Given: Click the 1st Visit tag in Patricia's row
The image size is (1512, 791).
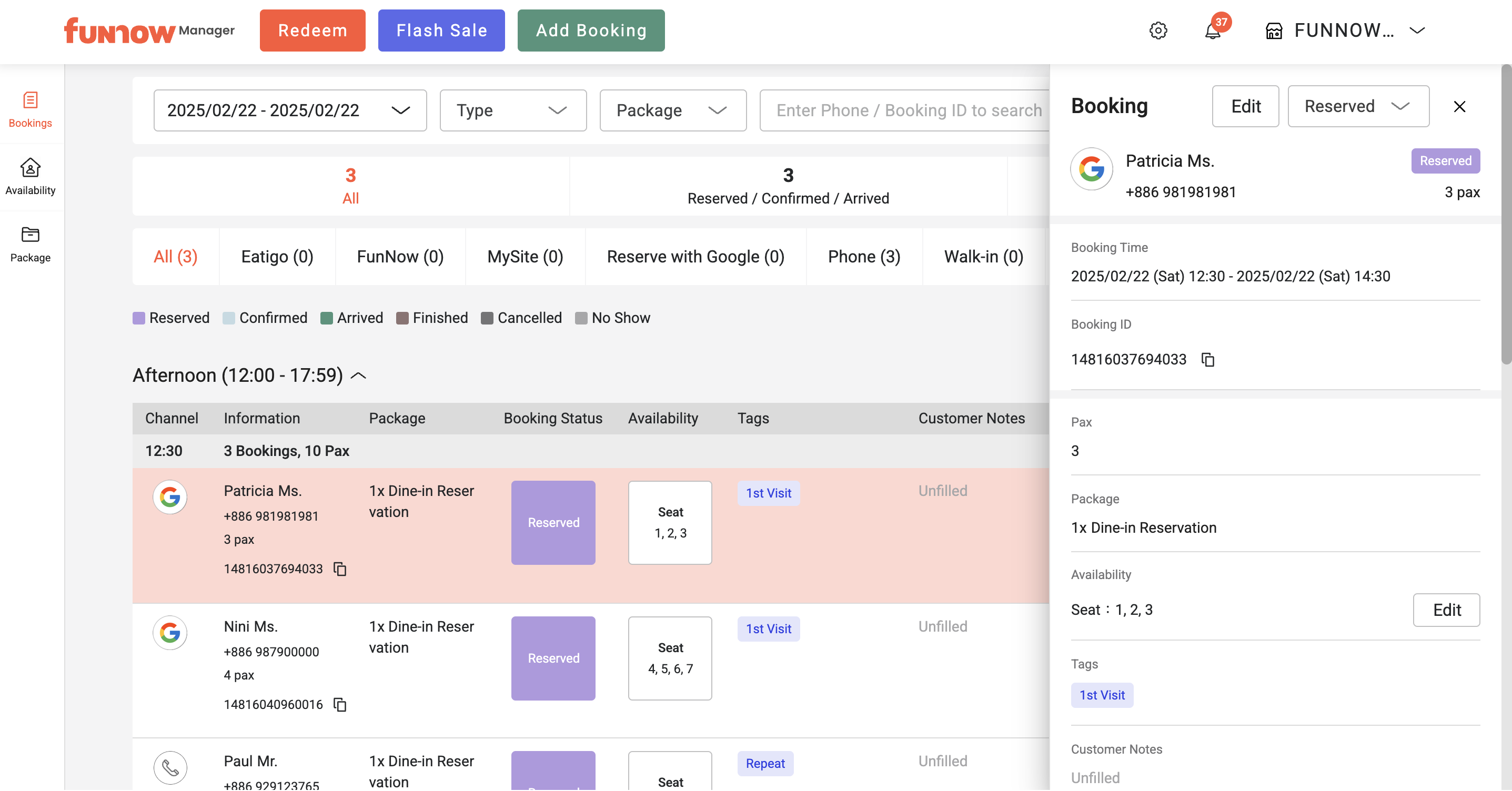Looking at the screenshot, I should tap(768, 493).
